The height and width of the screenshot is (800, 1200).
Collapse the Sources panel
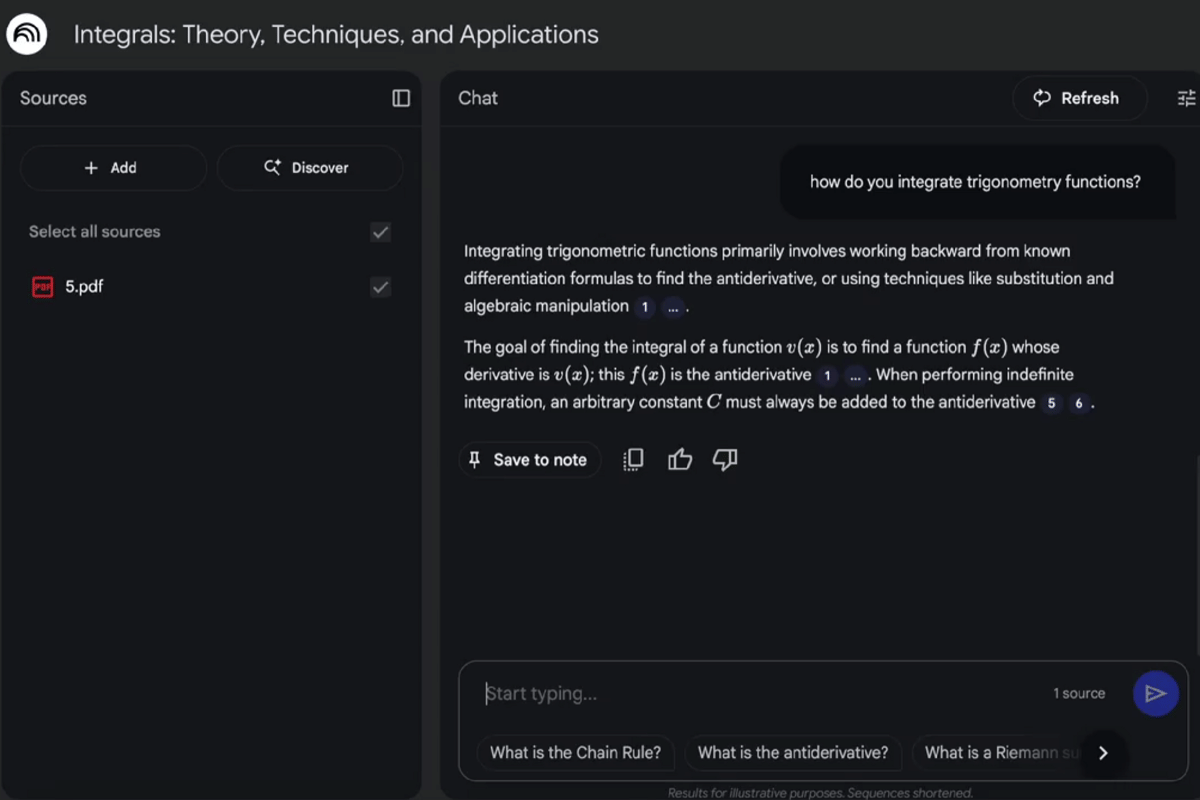click(x=401, y=98)
